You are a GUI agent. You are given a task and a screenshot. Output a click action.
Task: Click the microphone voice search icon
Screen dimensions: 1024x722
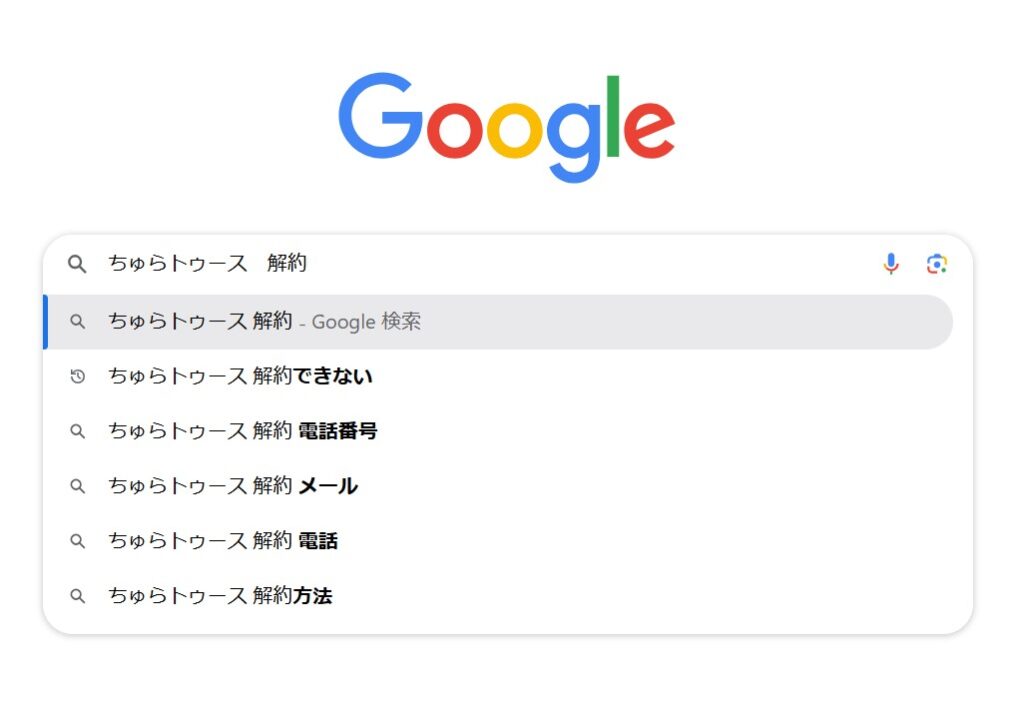[x=891, y=264]
